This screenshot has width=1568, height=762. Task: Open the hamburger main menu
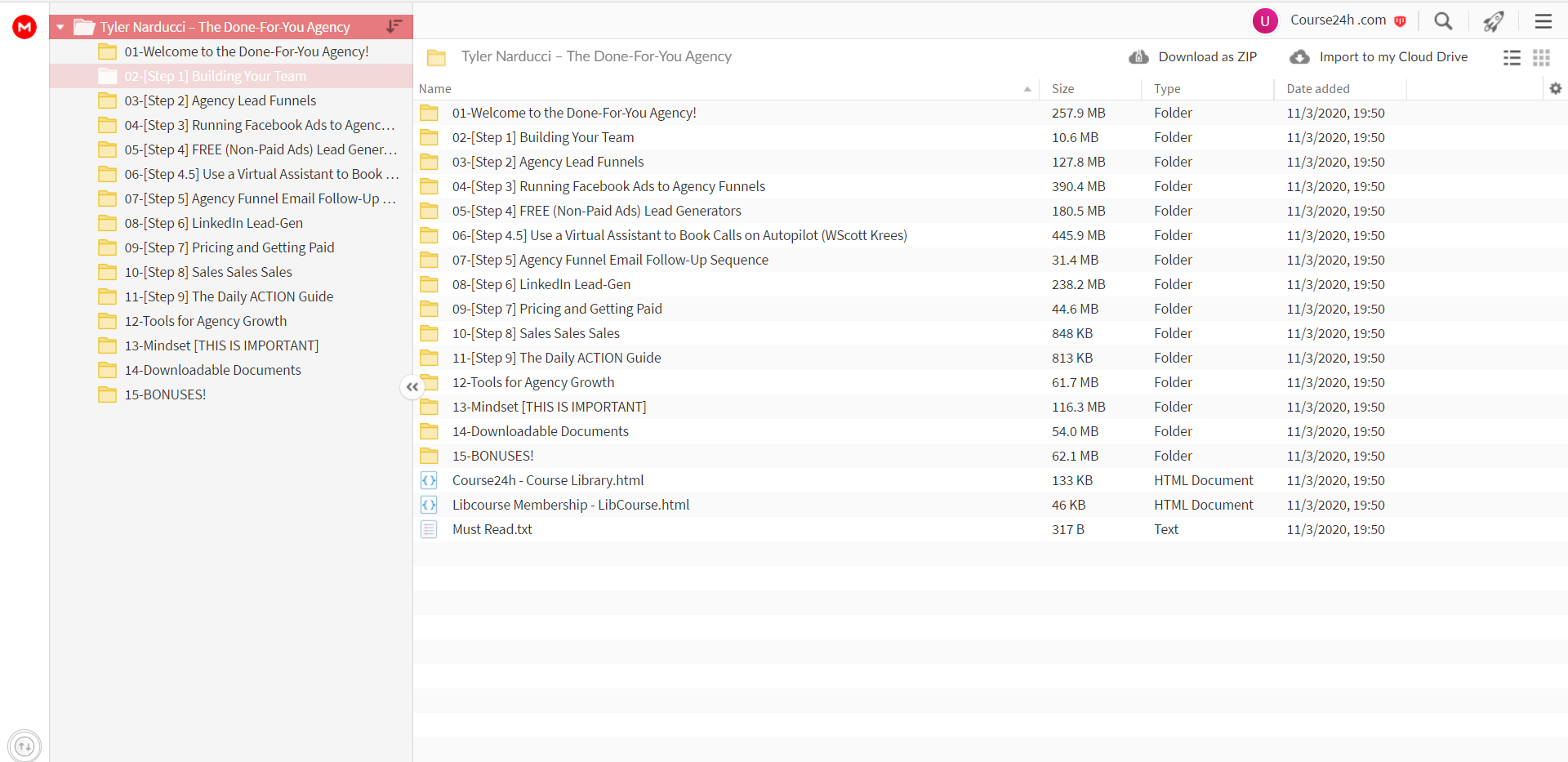(x=1543, y=21)
